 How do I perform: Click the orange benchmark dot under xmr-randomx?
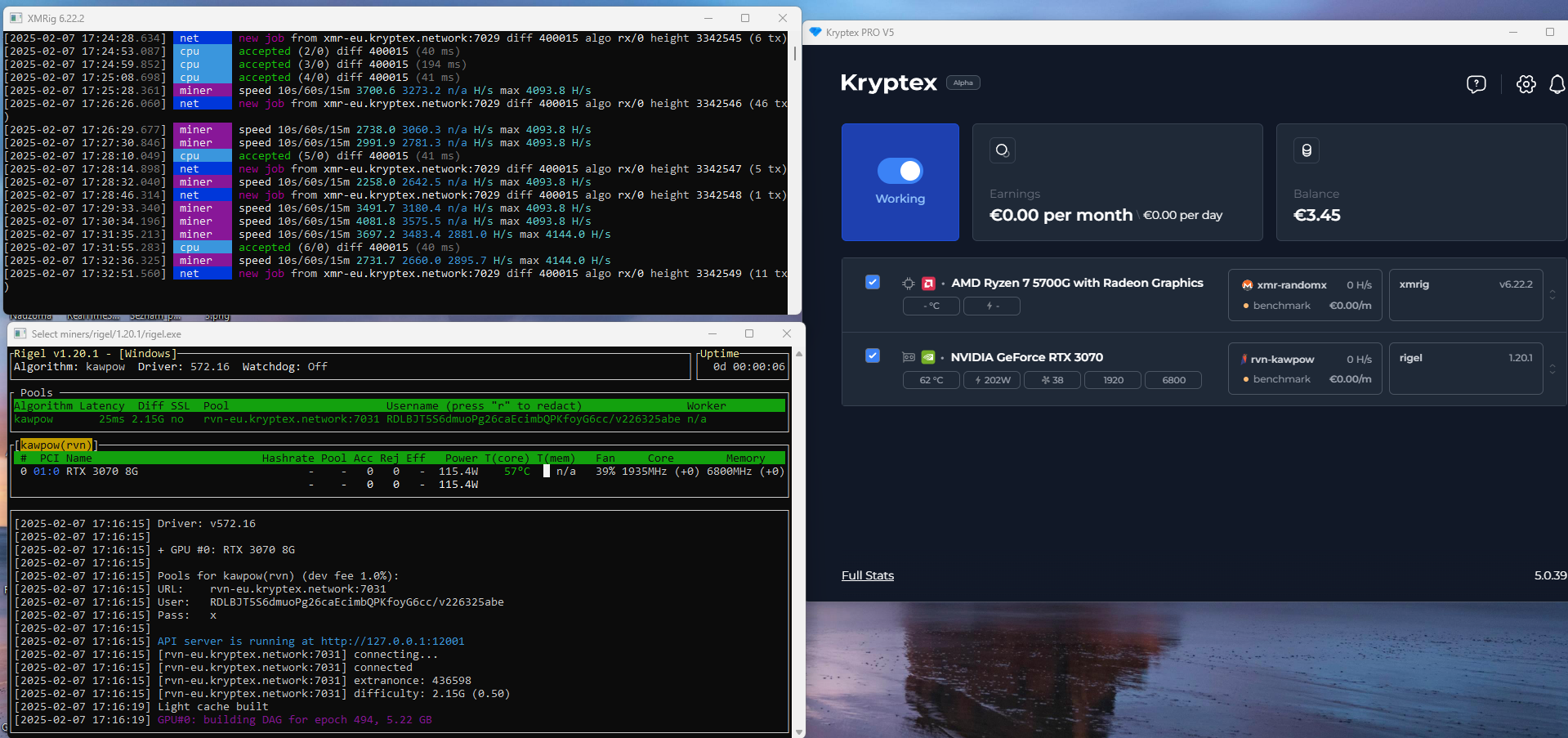(1246, 306)
